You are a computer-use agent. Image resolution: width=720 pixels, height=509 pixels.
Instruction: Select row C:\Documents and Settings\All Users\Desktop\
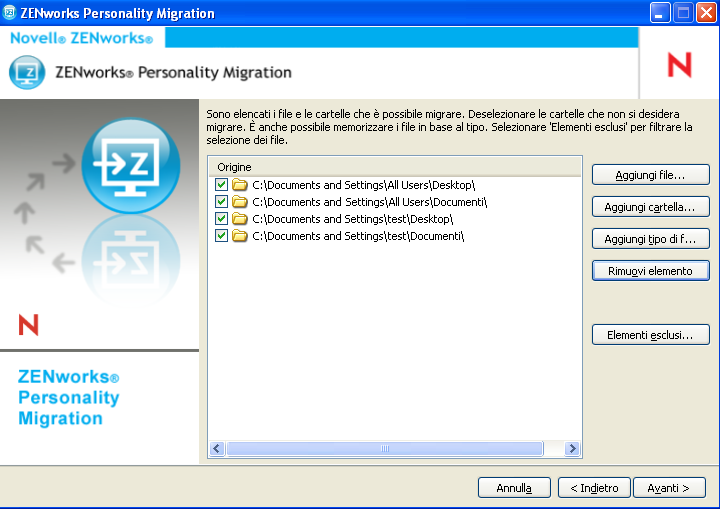click(x=363, y=185)
